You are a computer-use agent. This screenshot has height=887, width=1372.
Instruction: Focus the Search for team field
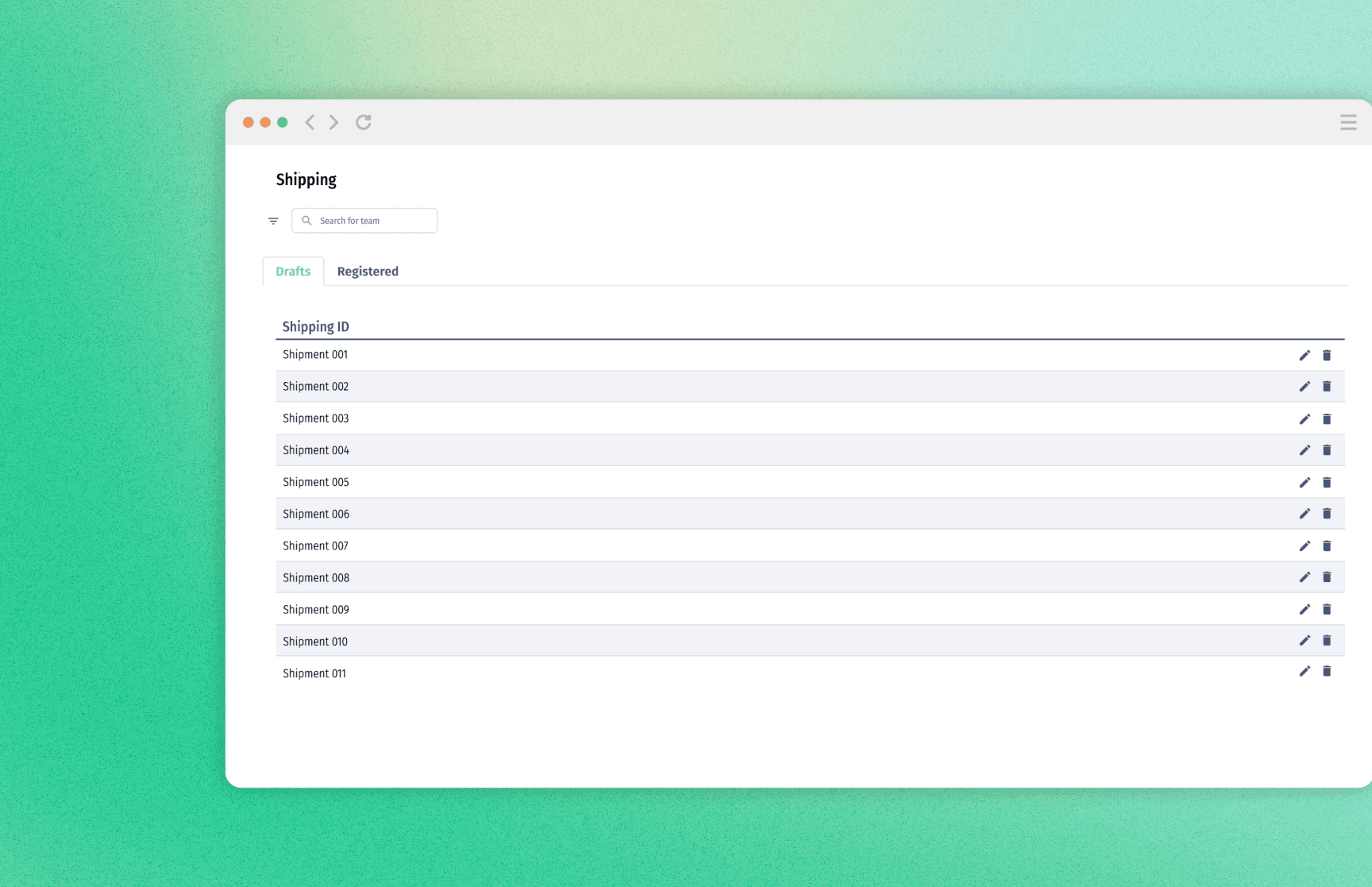coord(364,221)
